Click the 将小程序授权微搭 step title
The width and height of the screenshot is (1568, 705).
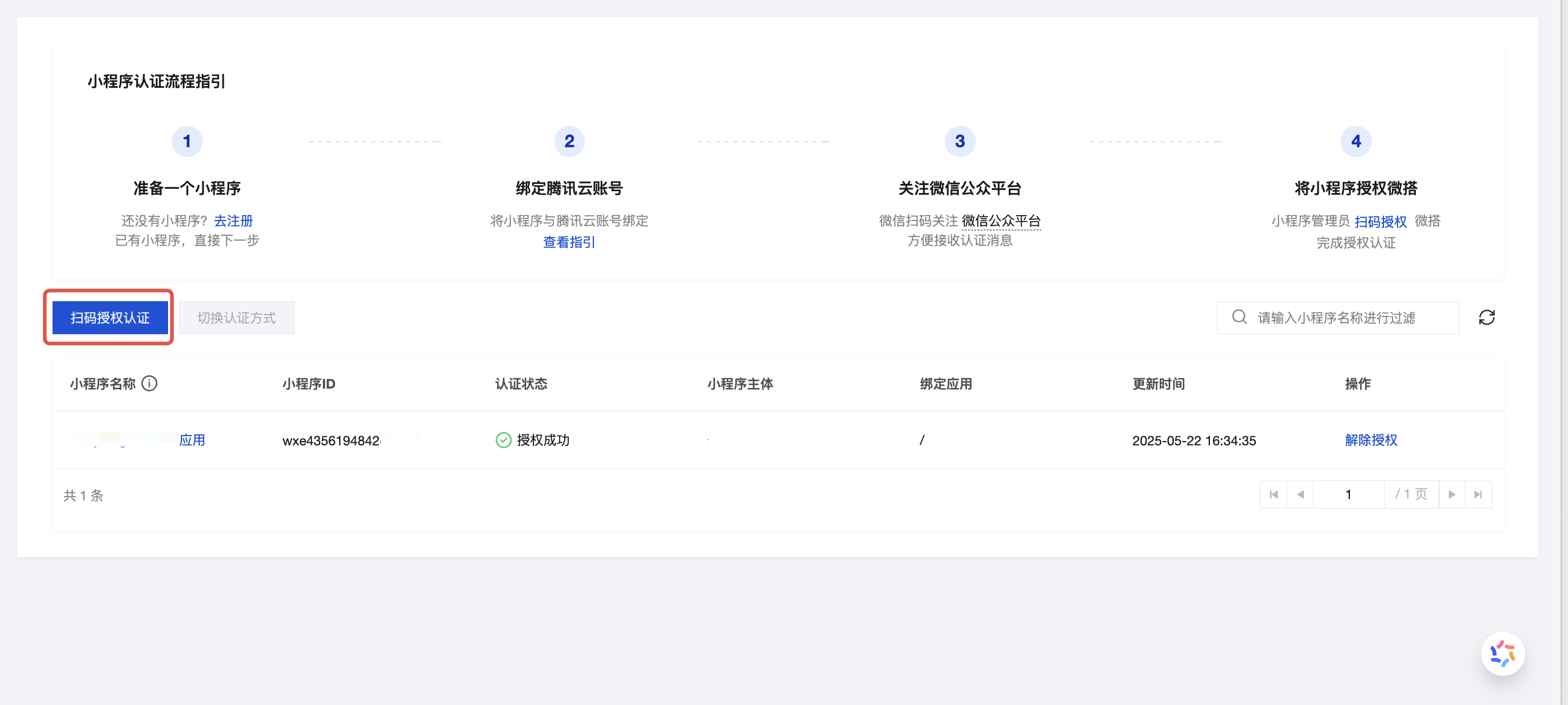tap(1356, 188)
